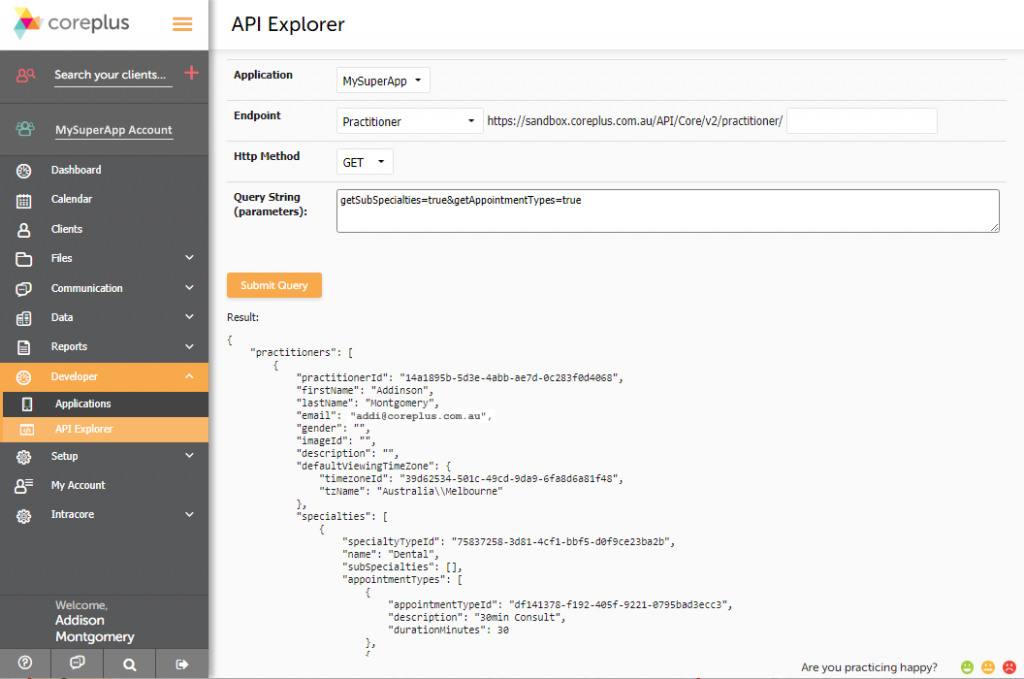
Task: Click the coreplus logo
Action: pos(70,23)
